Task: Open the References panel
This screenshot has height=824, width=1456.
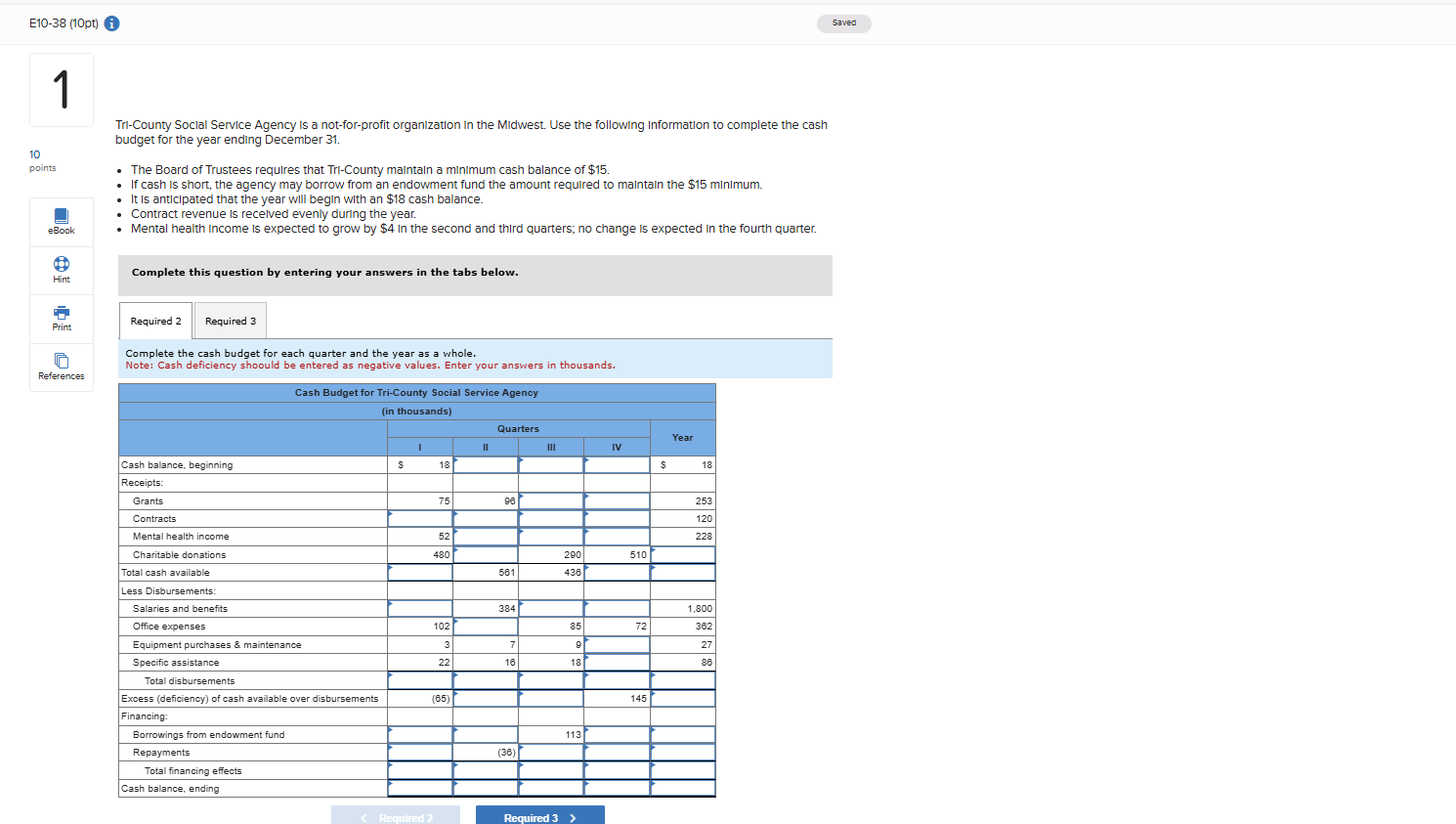Action: (x=62, y=368)
